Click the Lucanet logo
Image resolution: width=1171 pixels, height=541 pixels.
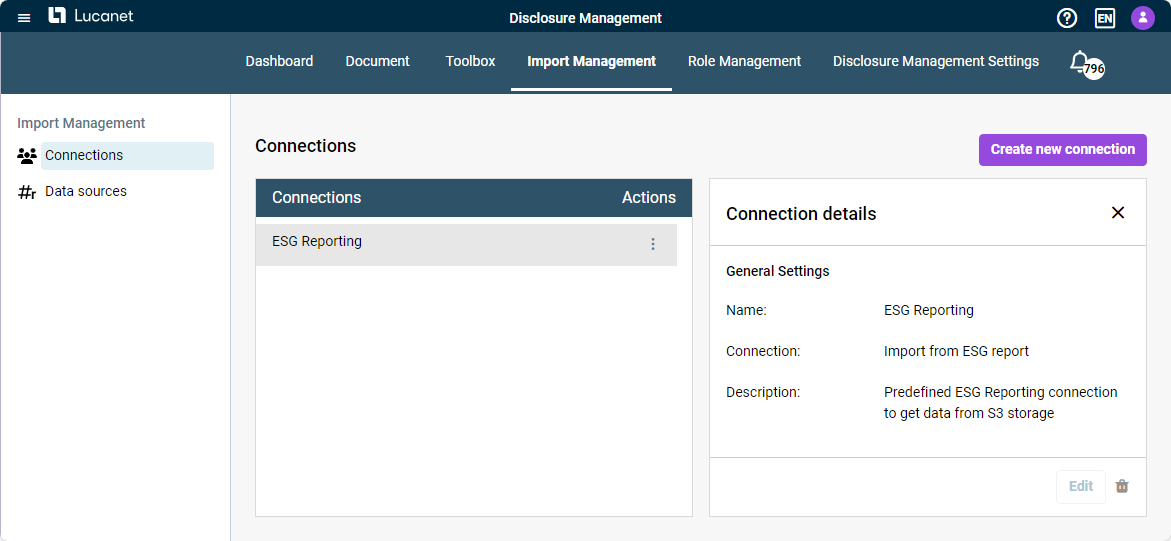(x=90, y=16)
